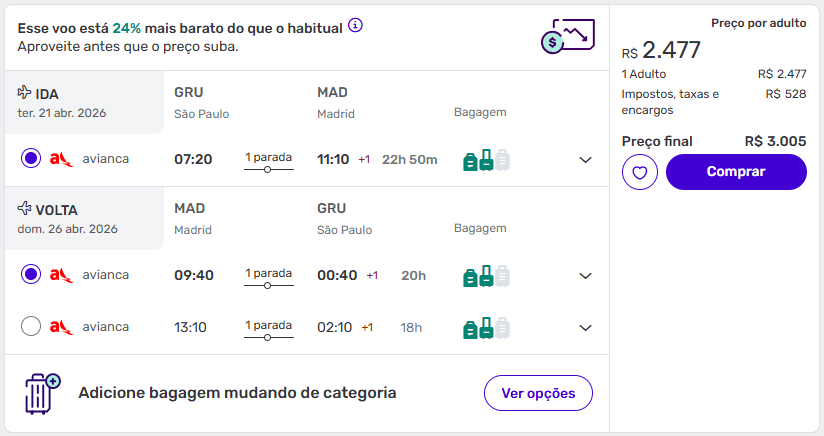Expand details of the 13:10 return flight

click(586, 328)
